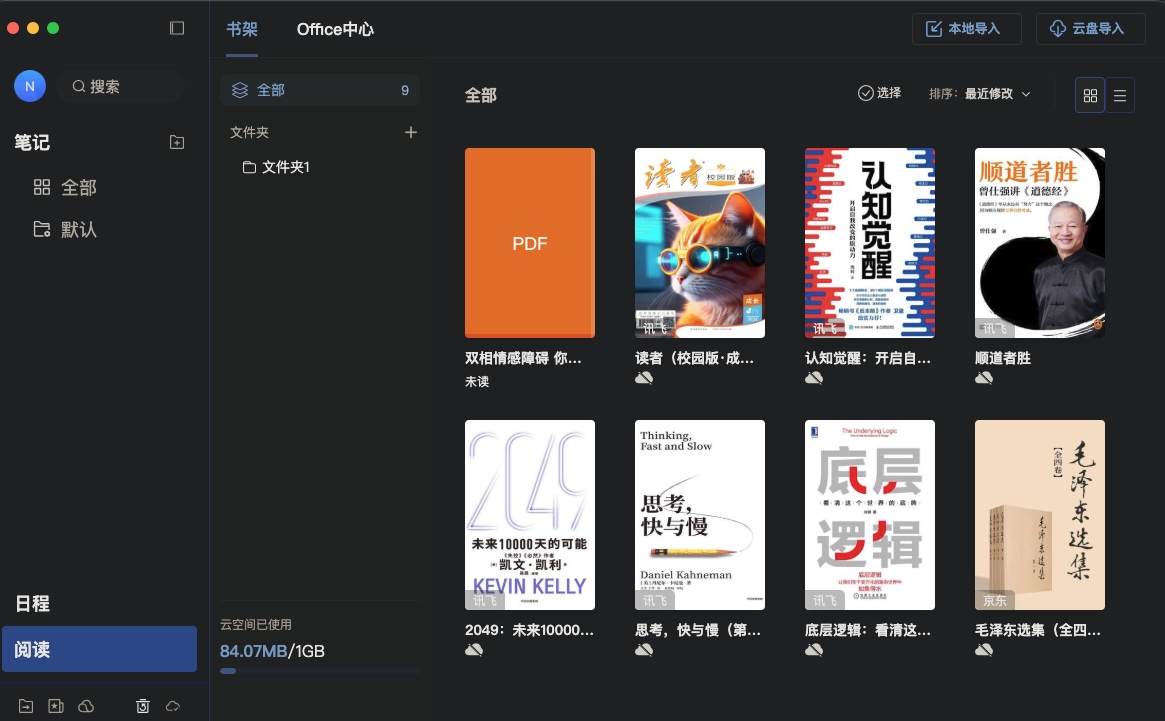Open the 日程 schedule section
The height and width of the screenshot is (721, 1165).
coord(32,604)
